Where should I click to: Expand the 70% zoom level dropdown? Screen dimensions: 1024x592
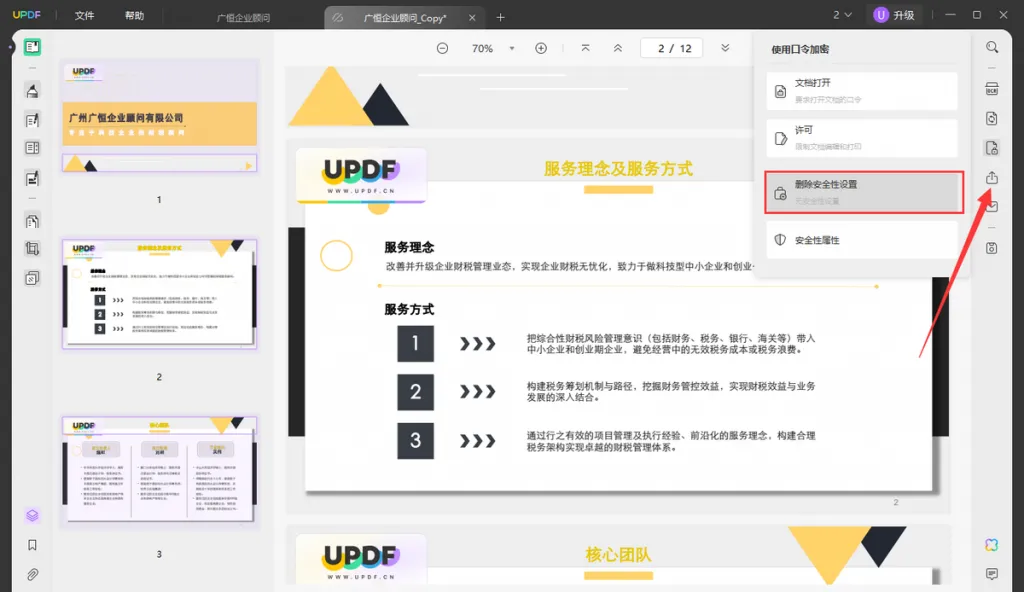(512, 48)
